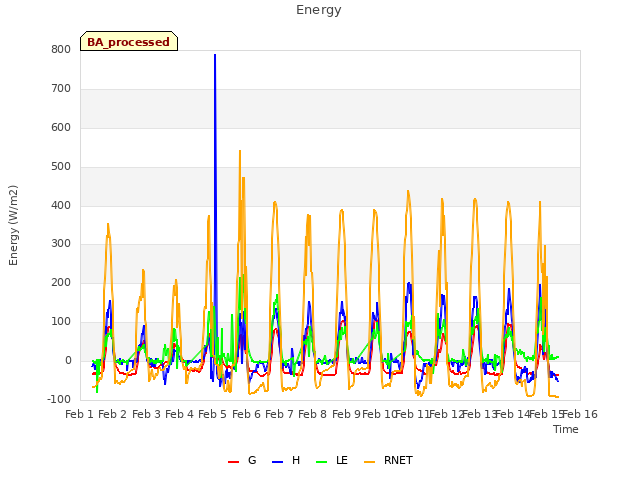Image resolution: width=640 pixels, height=480 pixels.
Task: Select the 100 y-axis tick label
Action: click(x=61, y=322)
